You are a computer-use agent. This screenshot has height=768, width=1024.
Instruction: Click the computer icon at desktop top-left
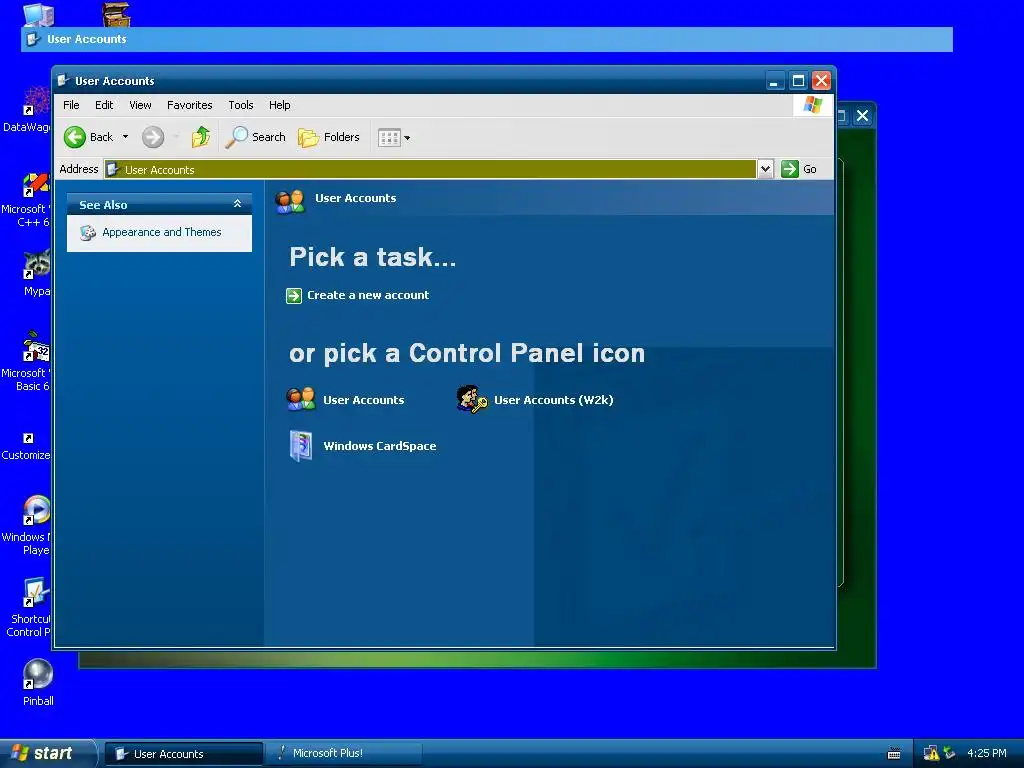[x=39, y=14]
